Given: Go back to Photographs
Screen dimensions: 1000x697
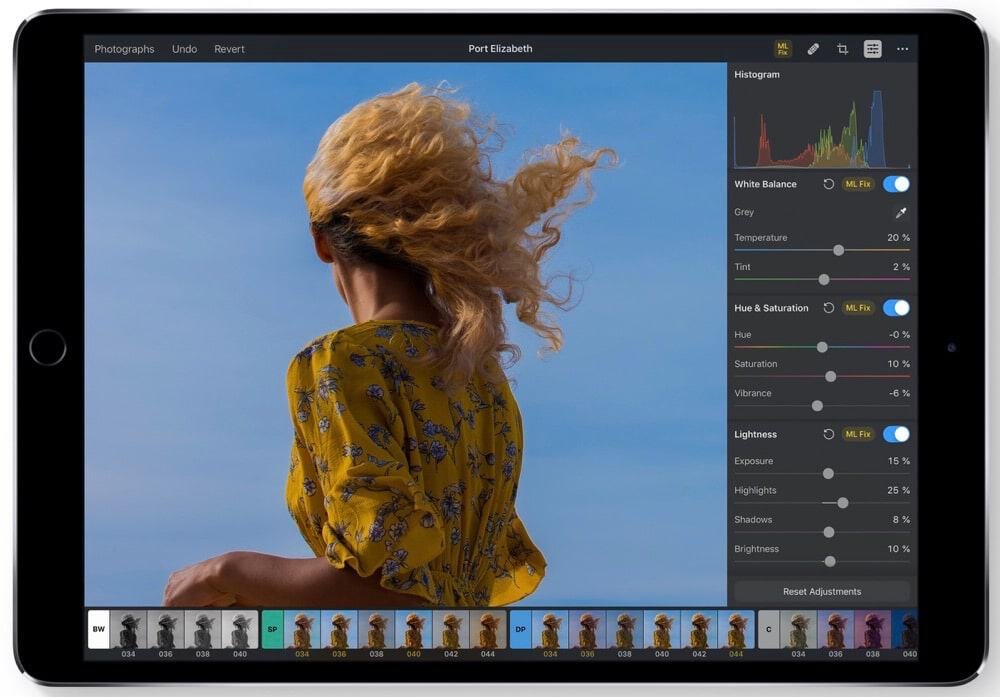Looking at the screenshot, I should pyautogui.click(x=124, y=48).
